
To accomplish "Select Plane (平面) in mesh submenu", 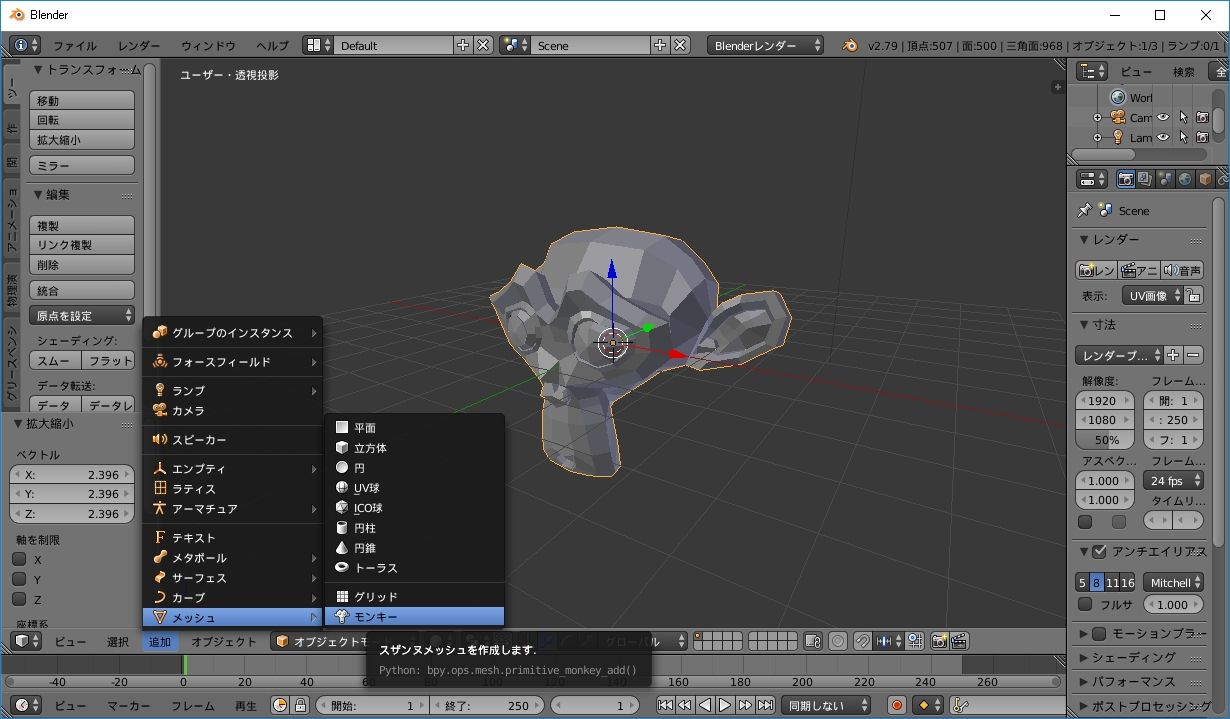I will point(414,428).
